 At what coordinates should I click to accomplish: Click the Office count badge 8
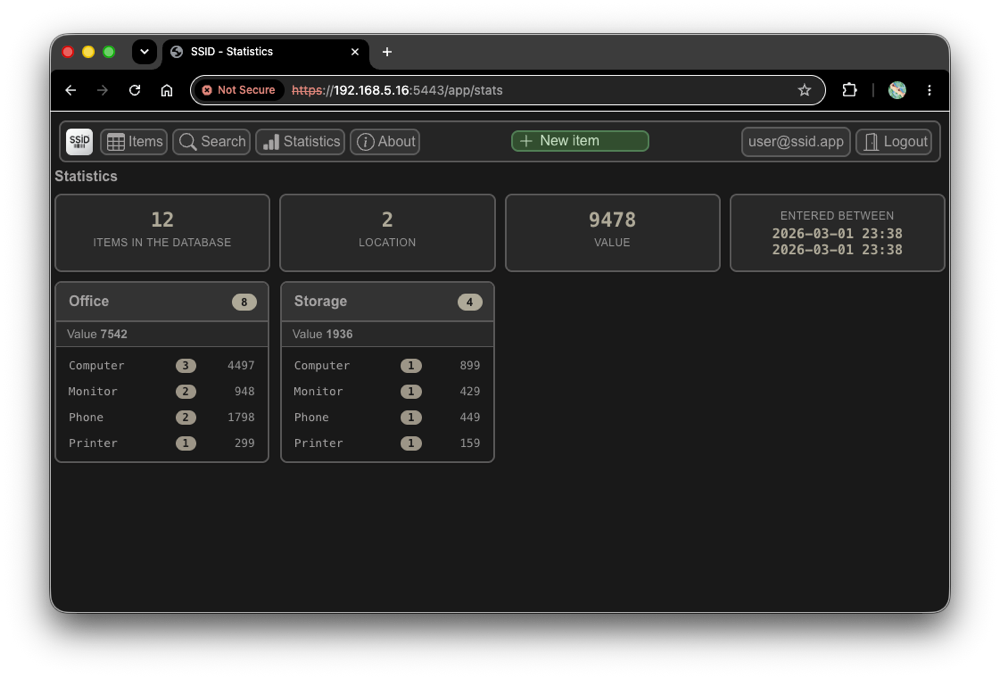(244, 302)
